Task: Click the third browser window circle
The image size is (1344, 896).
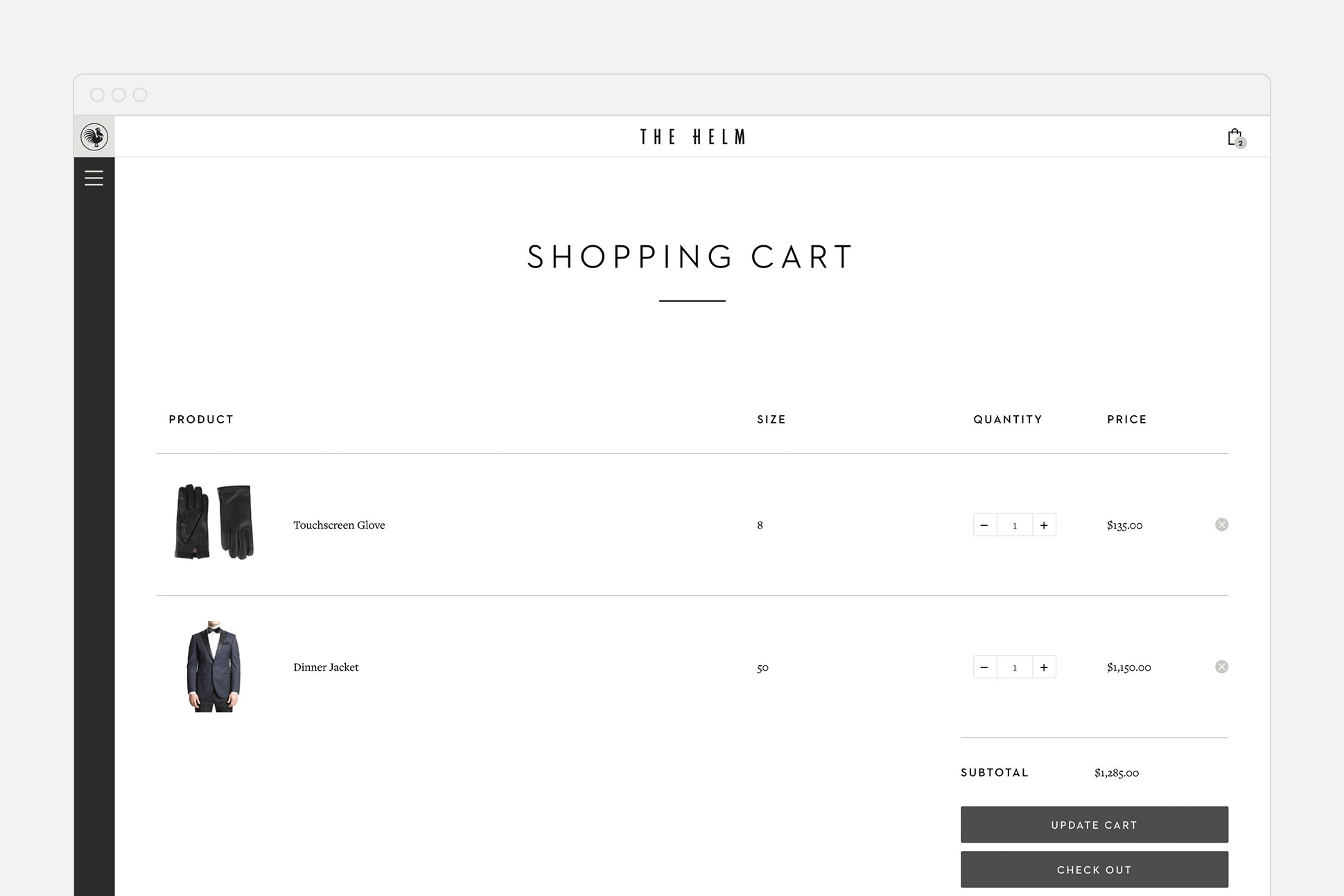Action: pos(140,94)
